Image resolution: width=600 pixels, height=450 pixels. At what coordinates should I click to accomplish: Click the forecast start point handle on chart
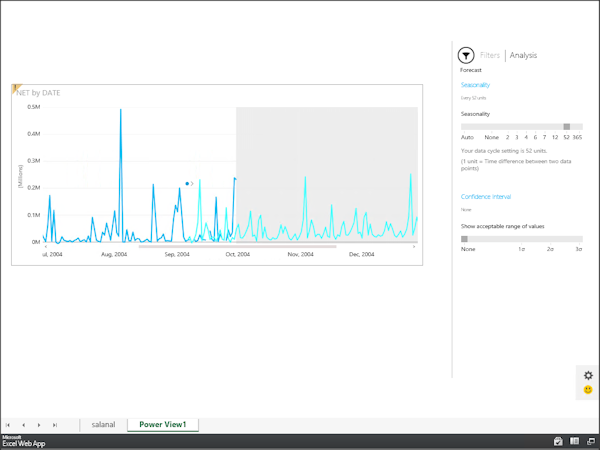[x=187, y=184]
